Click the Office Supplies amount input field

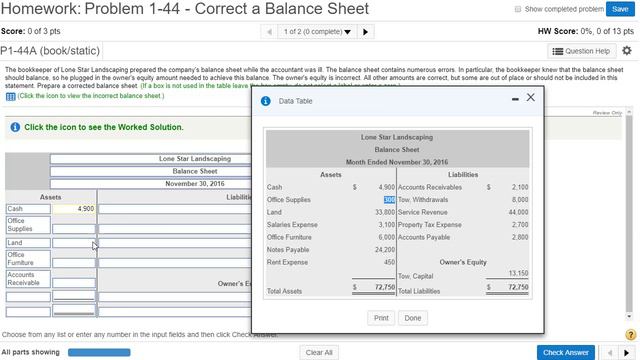click(74, 229)
